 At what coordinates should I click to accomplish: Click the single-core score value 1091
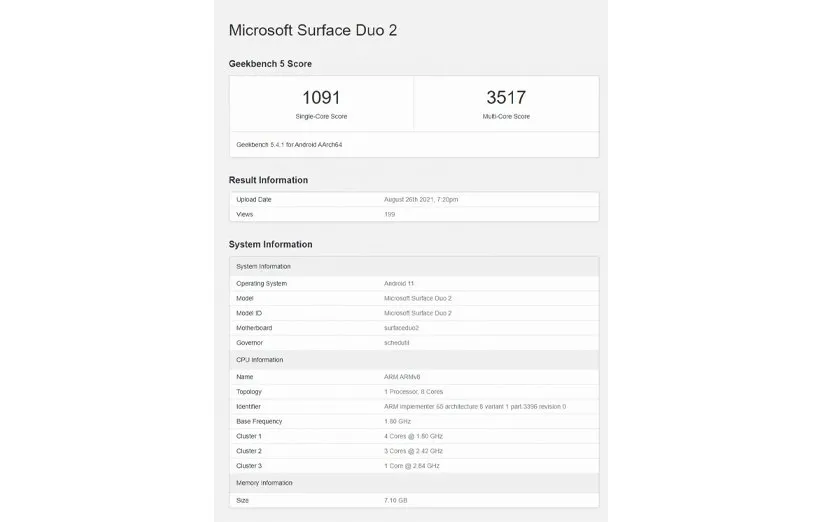point(321,97)
